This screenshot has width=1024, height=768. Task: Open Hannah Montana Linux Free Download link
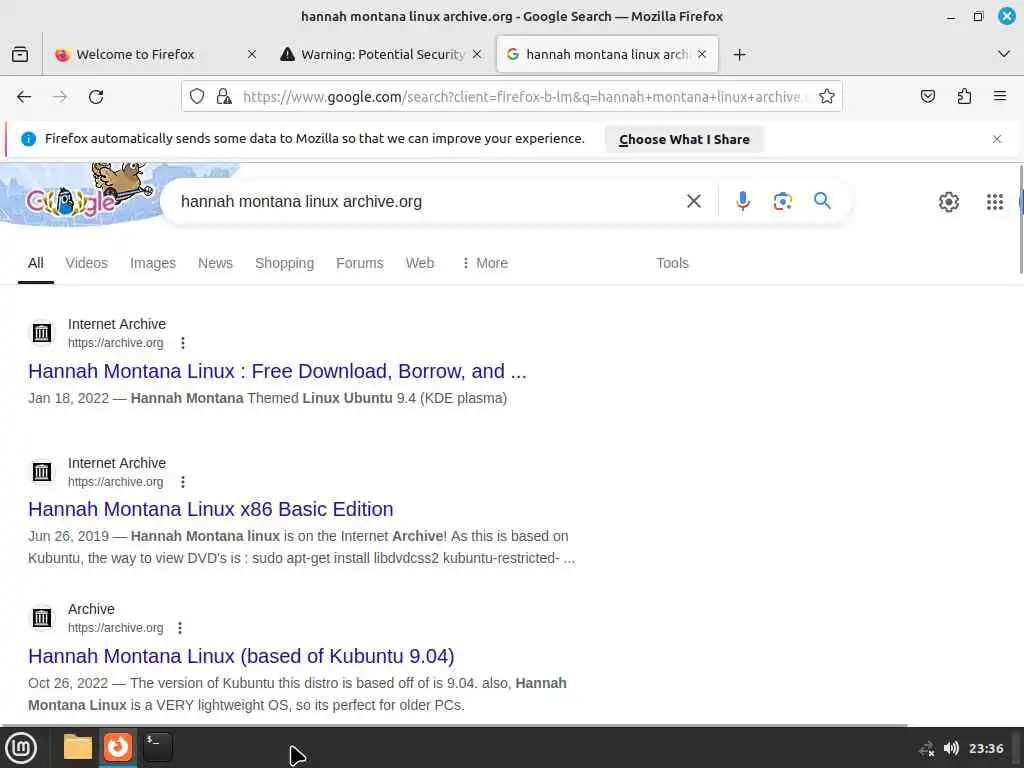[x=277, y=371]
